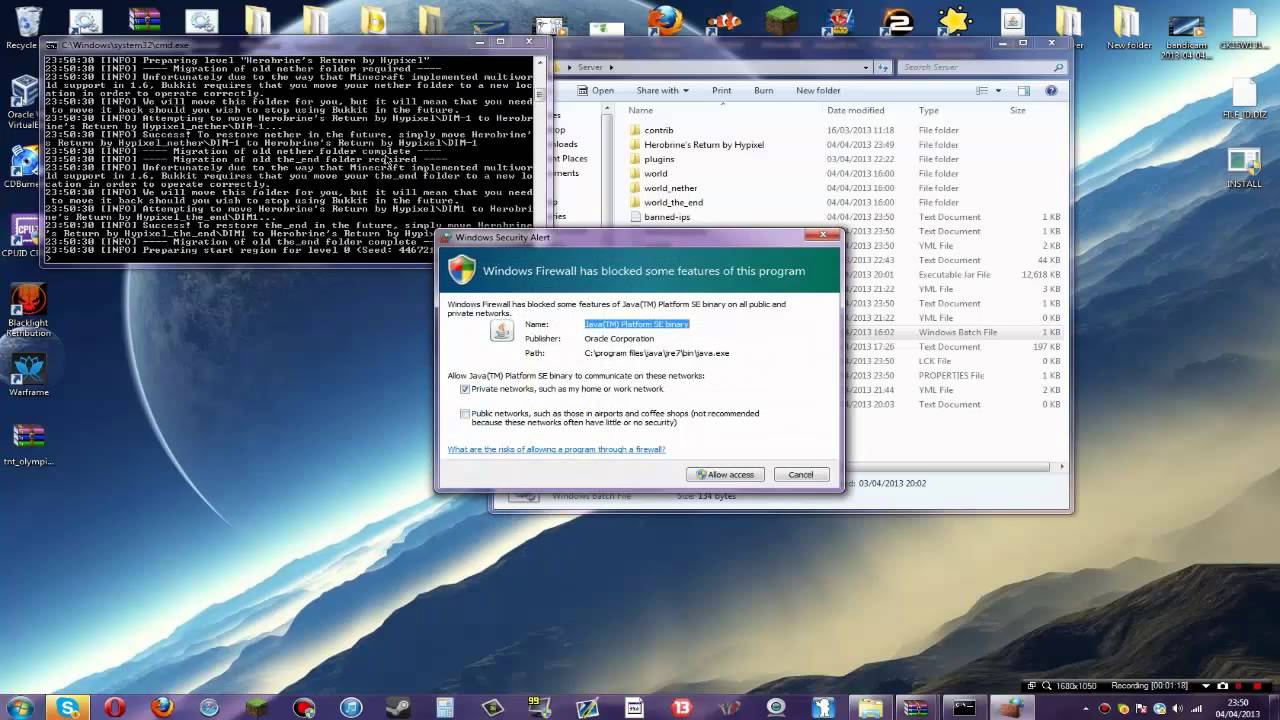Click the Explorer help question mark icon

[1051, 90]
